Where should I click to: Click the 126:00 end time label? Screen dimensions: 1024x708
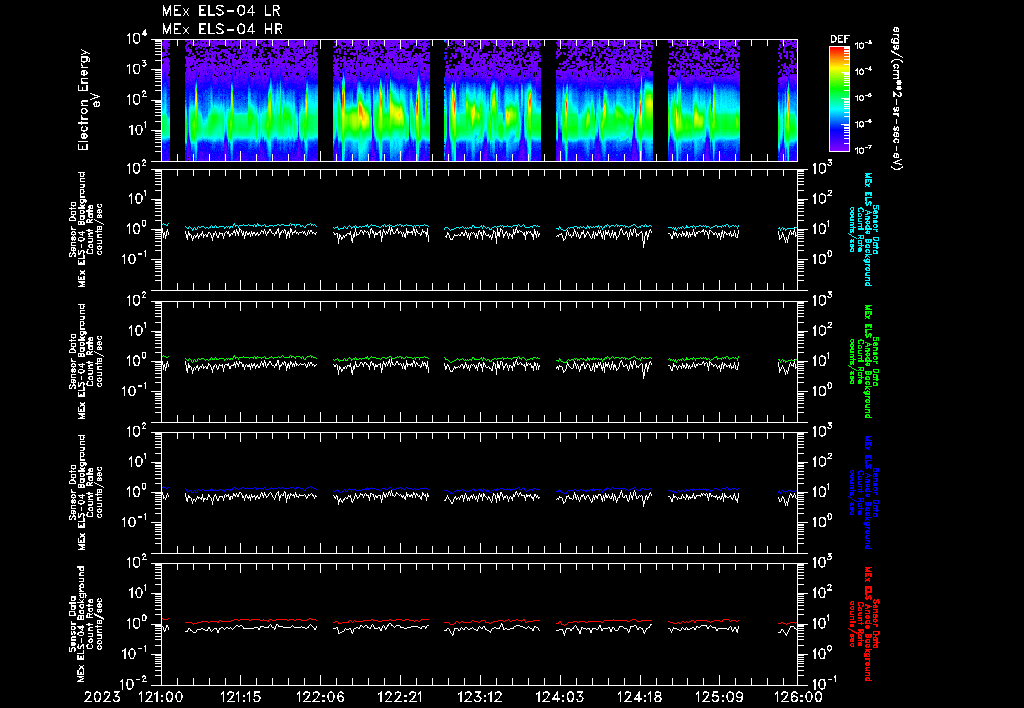(799, 697)
